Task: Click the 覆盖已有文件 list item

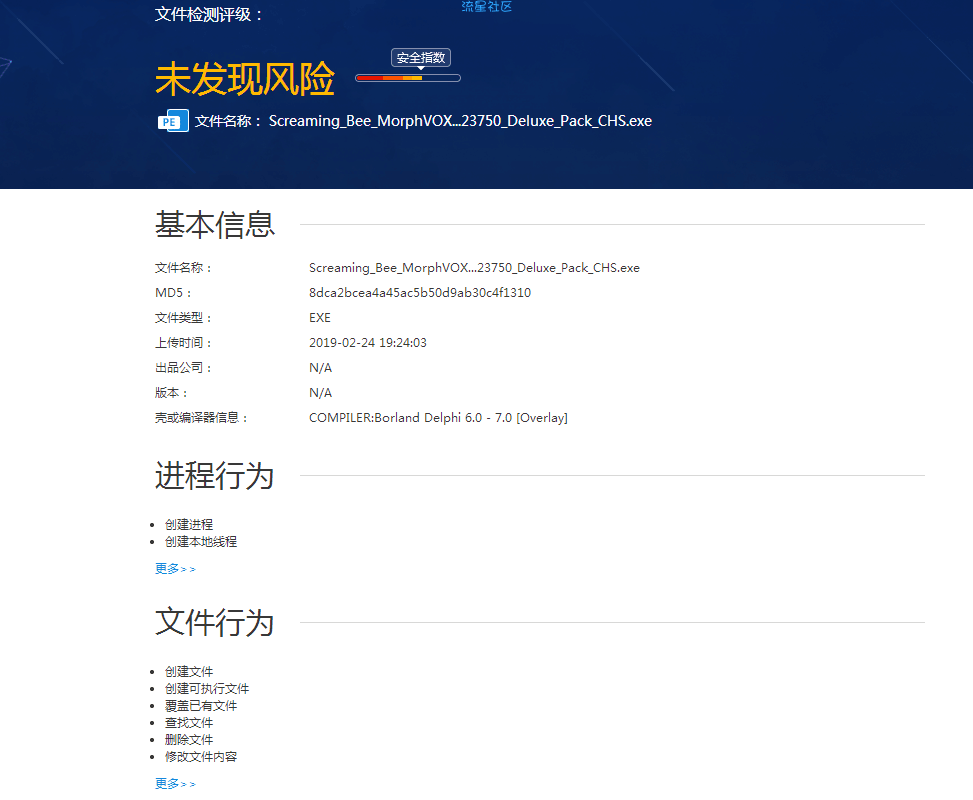Action: tap(201, 706)
